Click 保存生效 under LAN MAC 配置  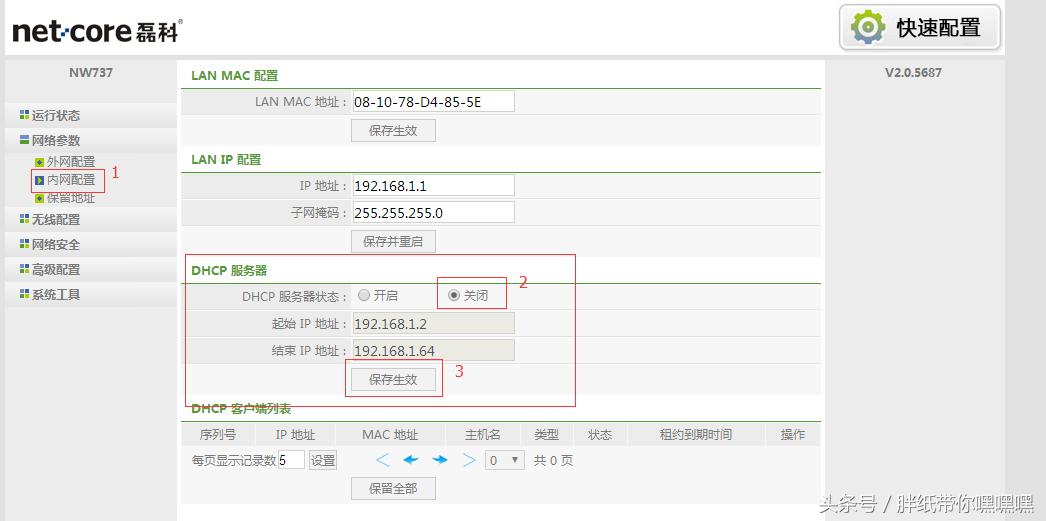[x=393, y=131]
